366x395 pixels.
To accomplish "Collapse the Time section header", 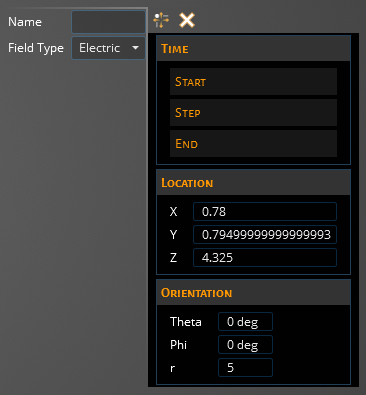I will 253,49.
